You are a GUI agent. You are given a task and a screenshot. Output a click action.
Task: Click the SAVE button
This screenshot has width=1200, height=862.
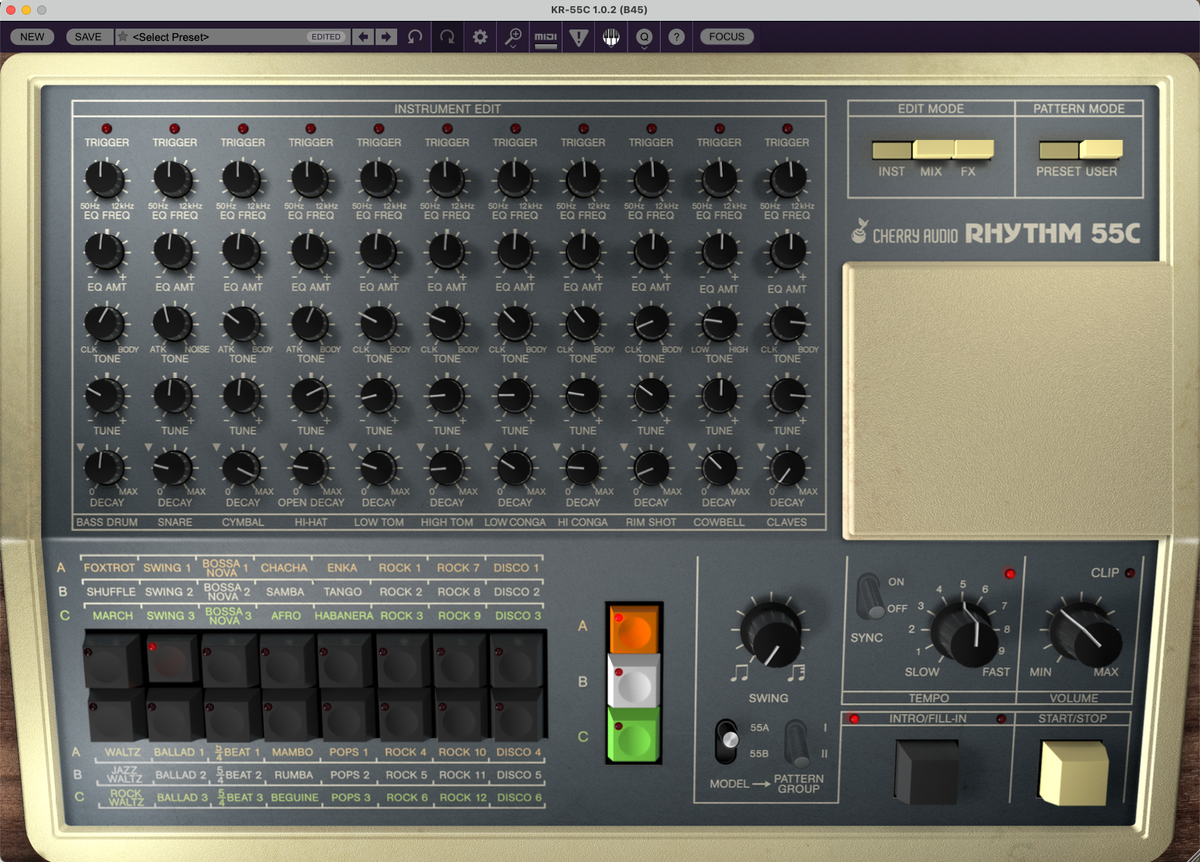tap(89, 36)
